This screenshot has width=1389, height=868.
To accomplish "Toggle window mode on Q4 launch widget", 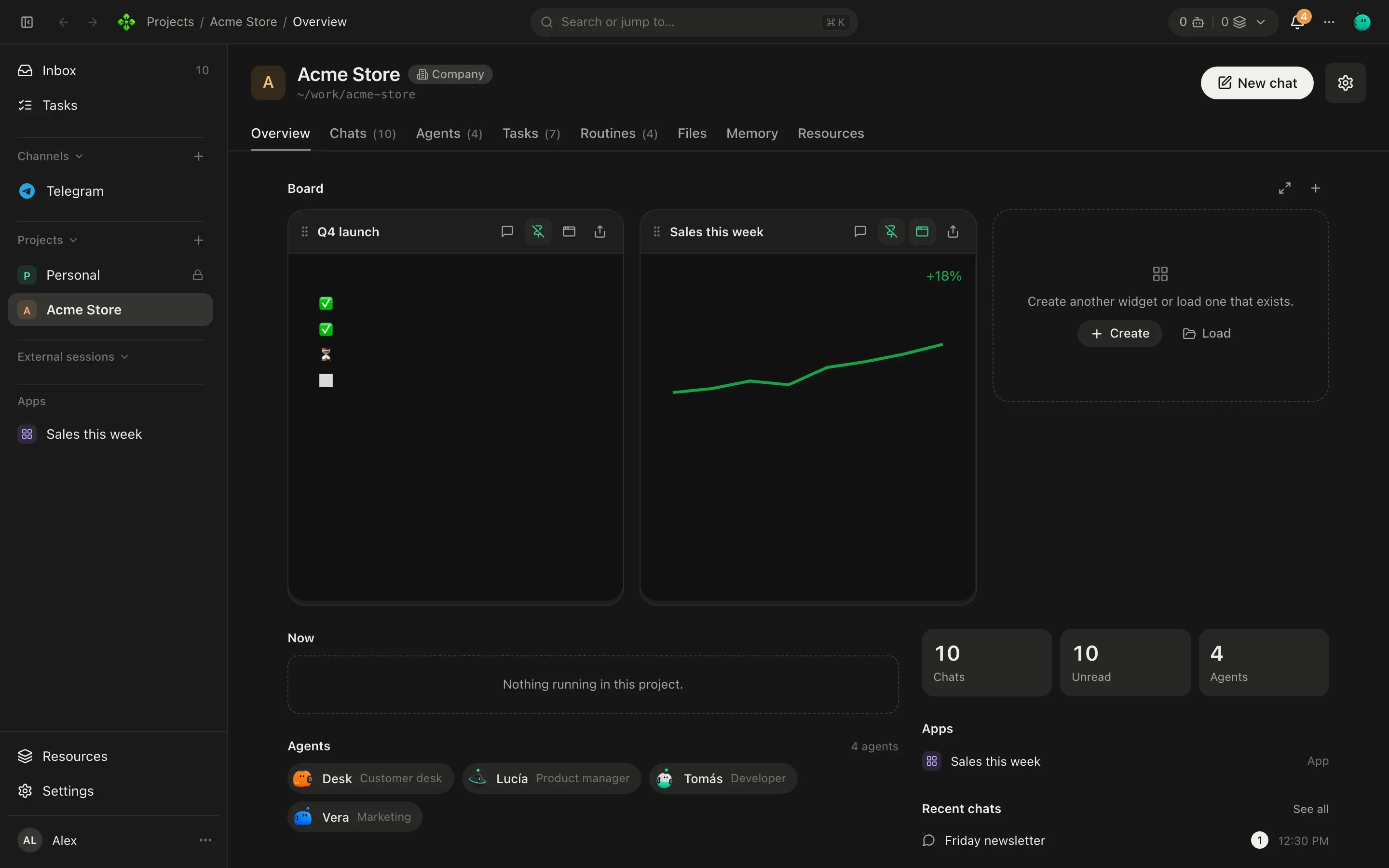I will pos(569,231).
